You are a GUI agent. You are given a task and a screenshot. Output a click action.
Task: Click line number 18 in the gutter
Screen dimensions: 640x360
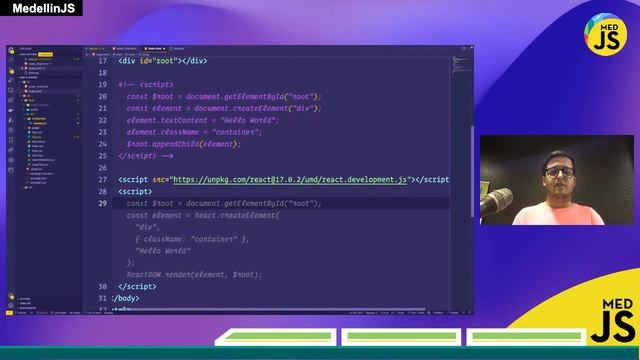click(x=102, y=73)
